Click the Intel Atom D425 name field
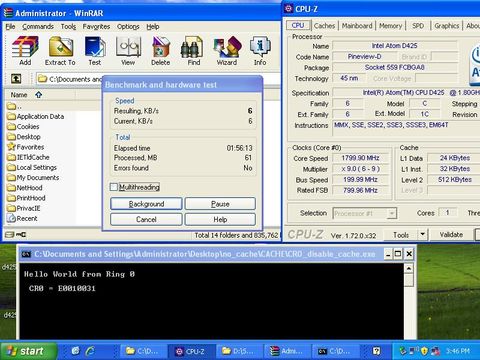This screenshot has height=360, width=480. click(x=395, y=46)
